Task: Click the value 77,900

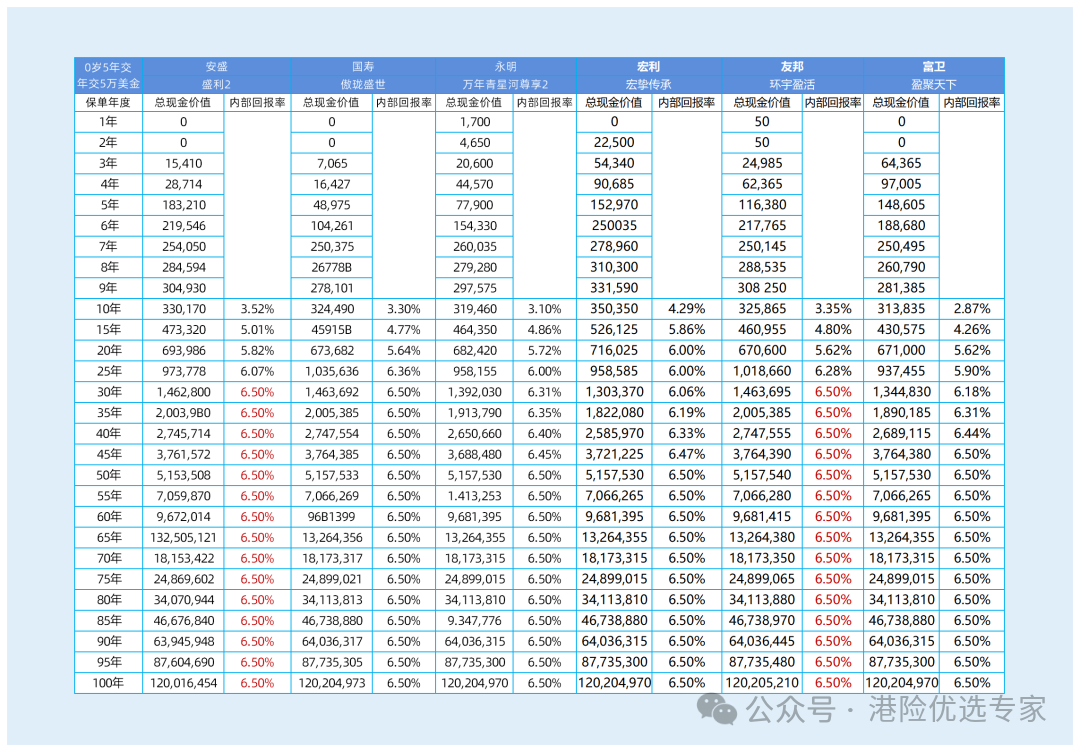Action: coord(475,205)
